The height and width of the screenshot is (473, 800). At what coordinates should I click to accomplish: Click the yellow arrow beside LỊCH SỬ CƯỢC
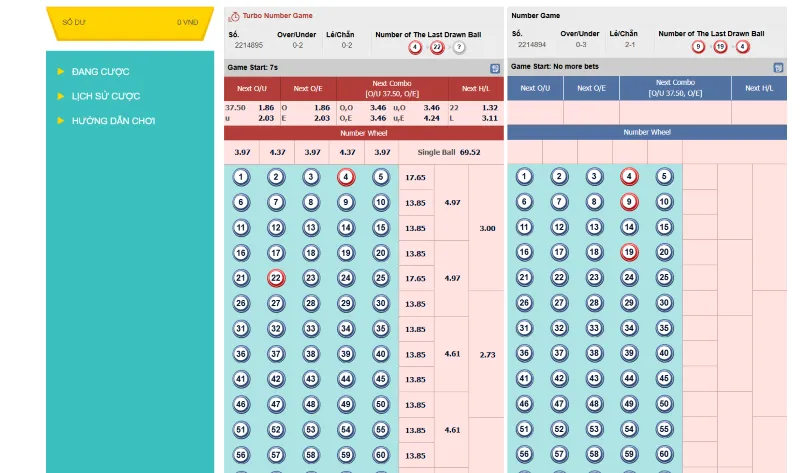[61, 96]
